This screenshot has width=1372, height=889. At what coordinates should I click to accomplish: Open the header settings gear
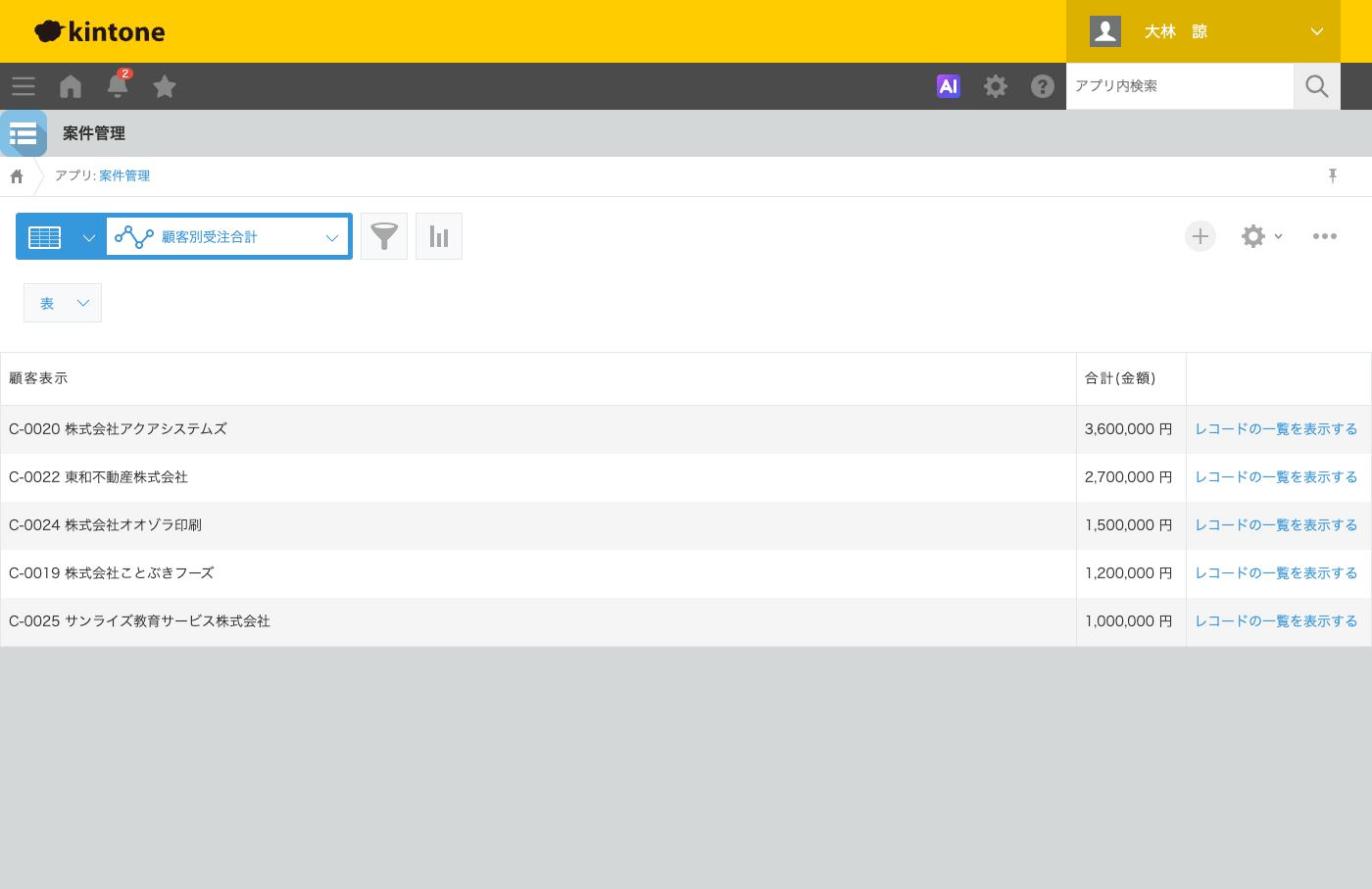click(x=995, y=86)
